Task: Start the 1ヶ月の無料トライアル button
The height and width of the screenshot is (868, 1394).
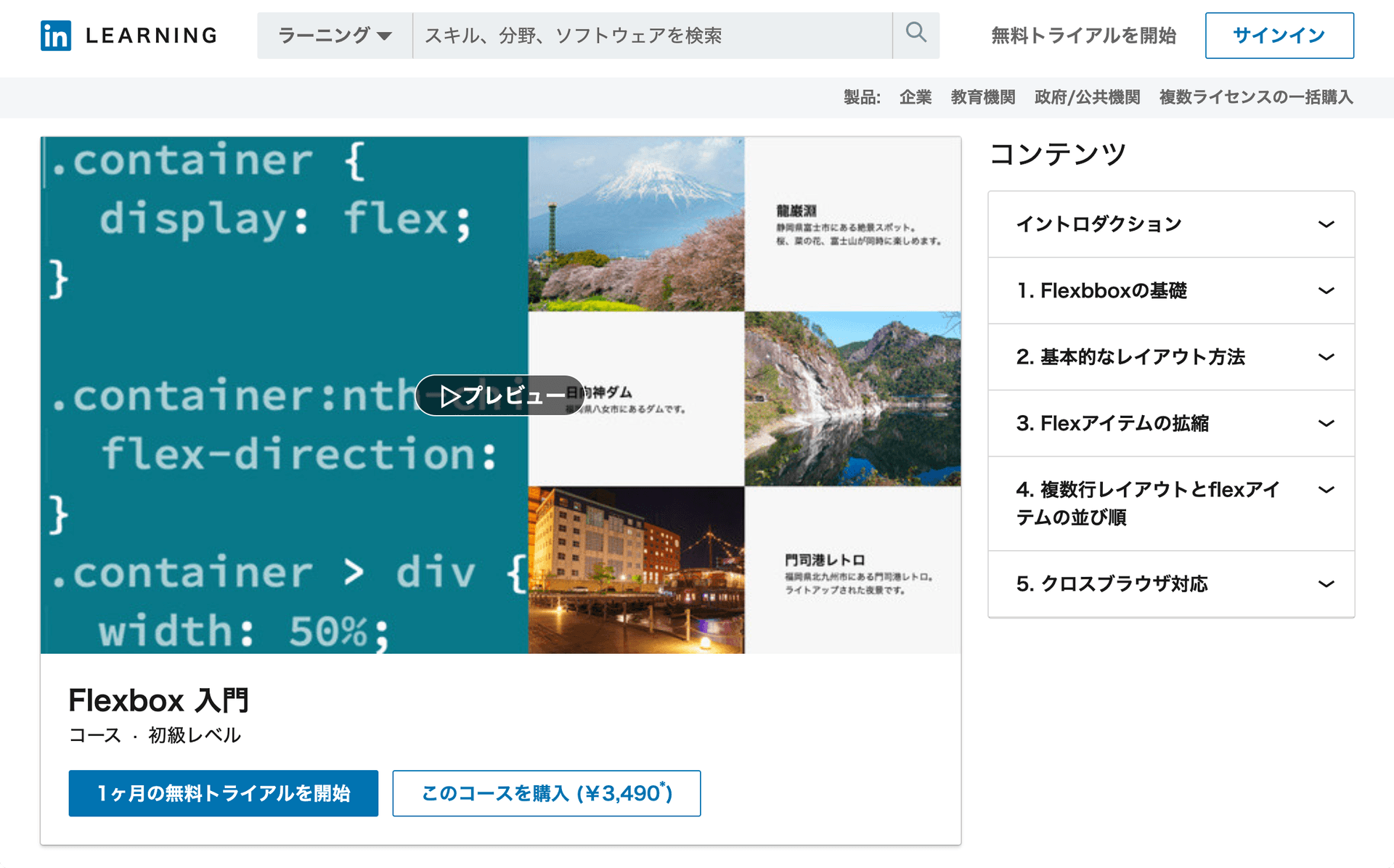Action: 223,793
